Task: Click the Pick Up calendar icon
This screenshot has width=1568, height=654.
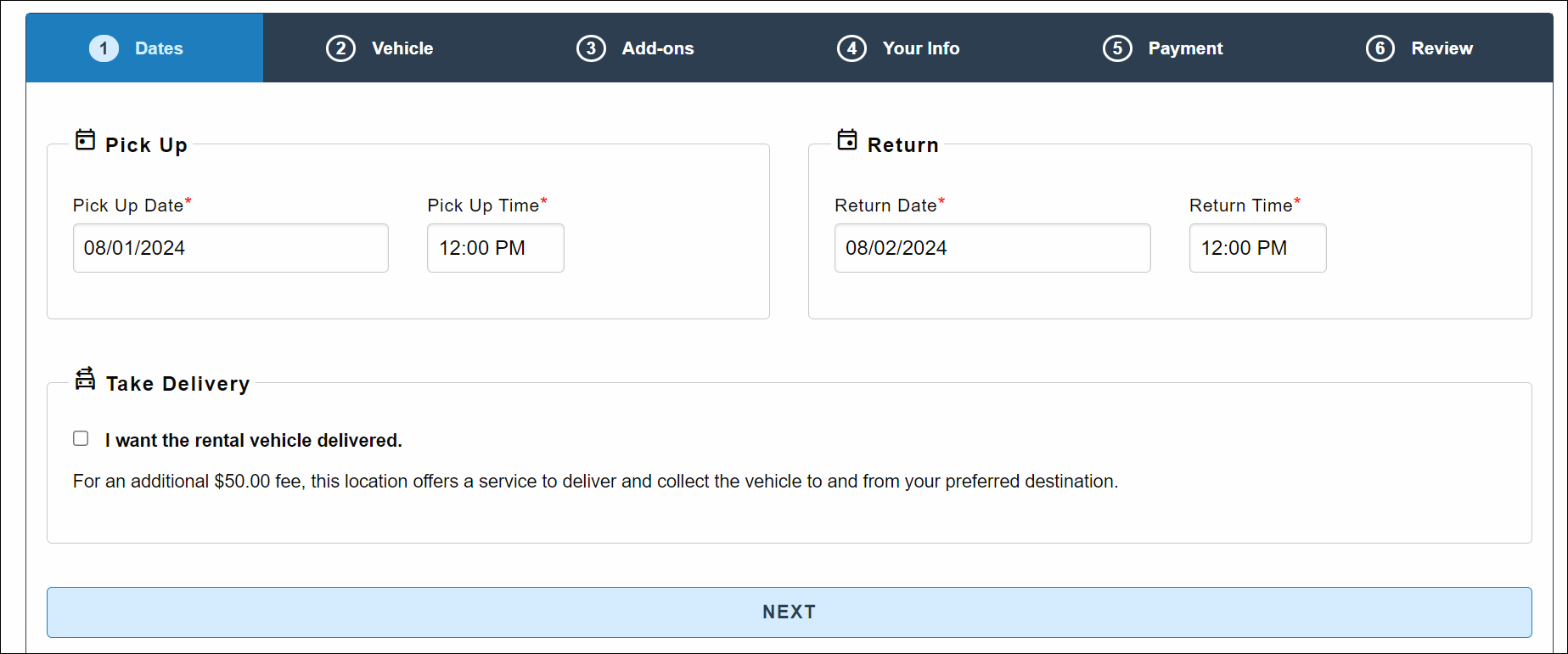Action: [x=85, y=140]
